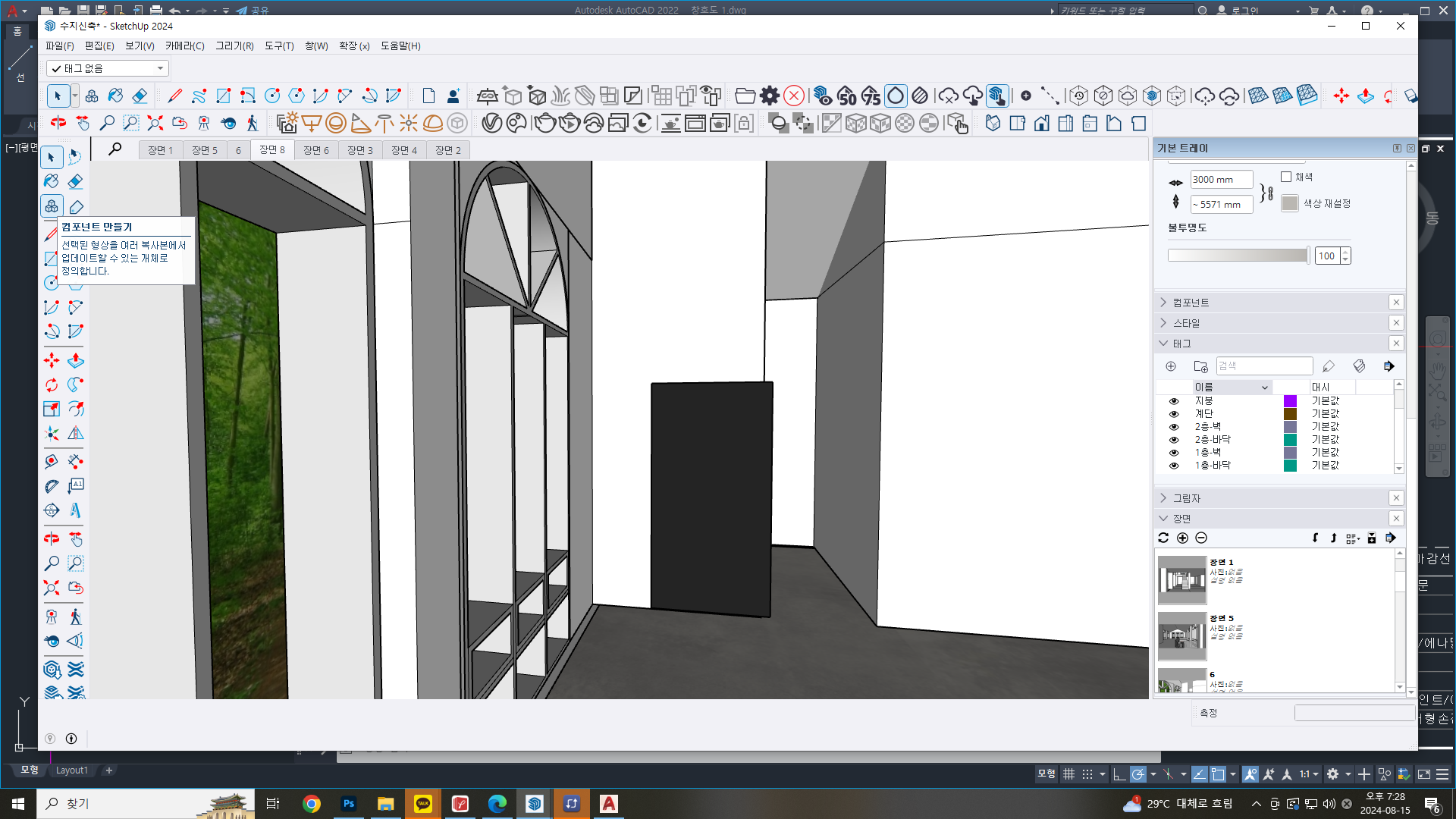
Task: Select the Eraser tool in left toolbar
Action: point(75,181)
